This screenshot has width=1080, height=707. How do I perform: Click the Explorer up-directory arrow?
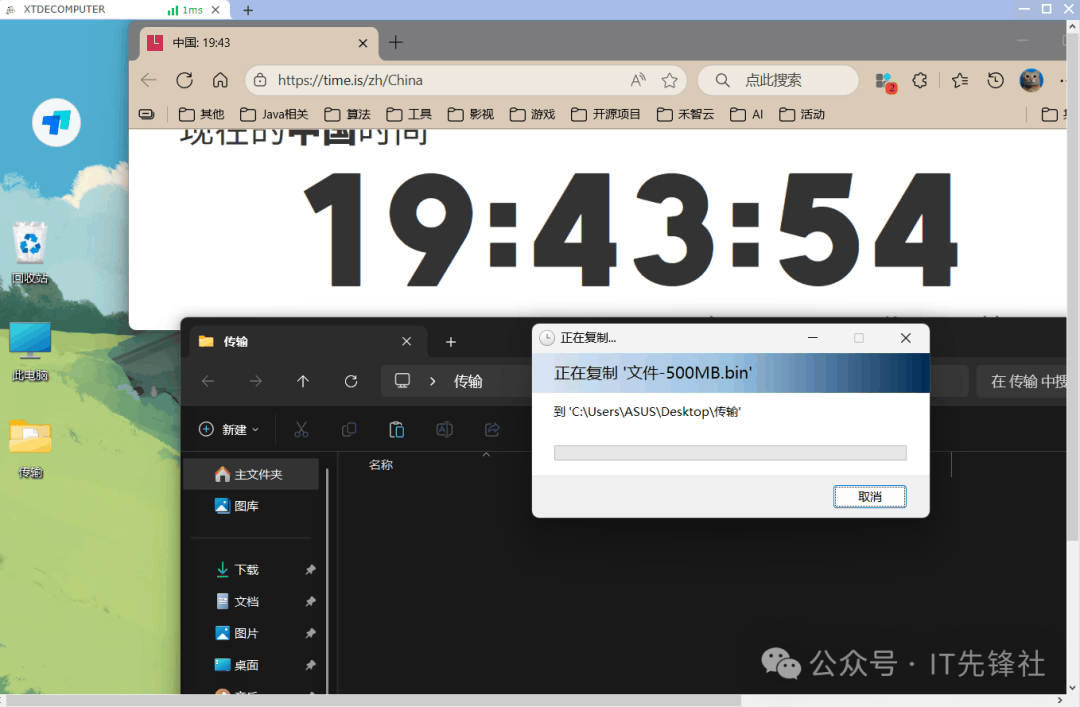click(303, 381)
